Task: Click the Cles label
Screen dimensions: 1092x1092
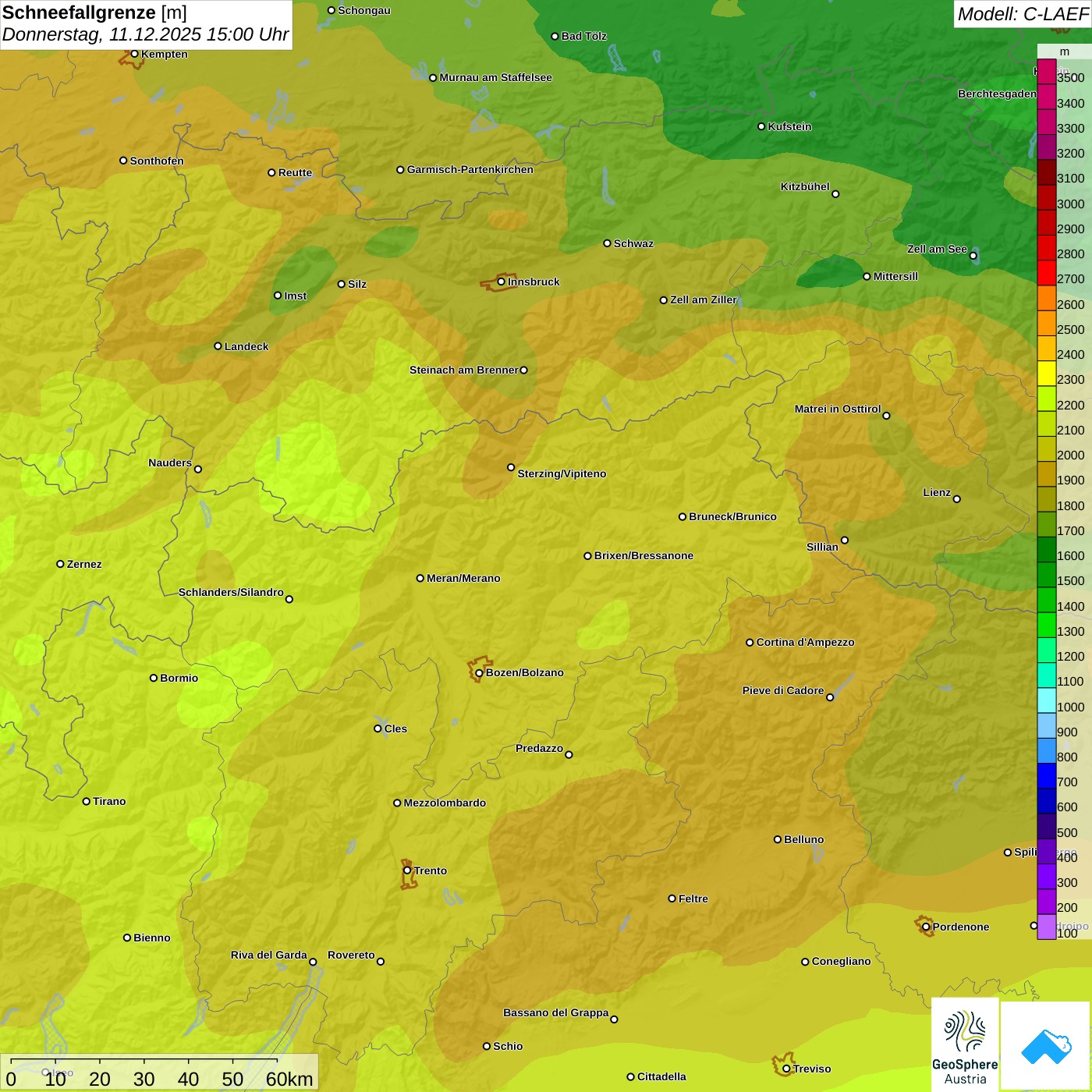Action: pyautogui.click(x=395, y=729)
